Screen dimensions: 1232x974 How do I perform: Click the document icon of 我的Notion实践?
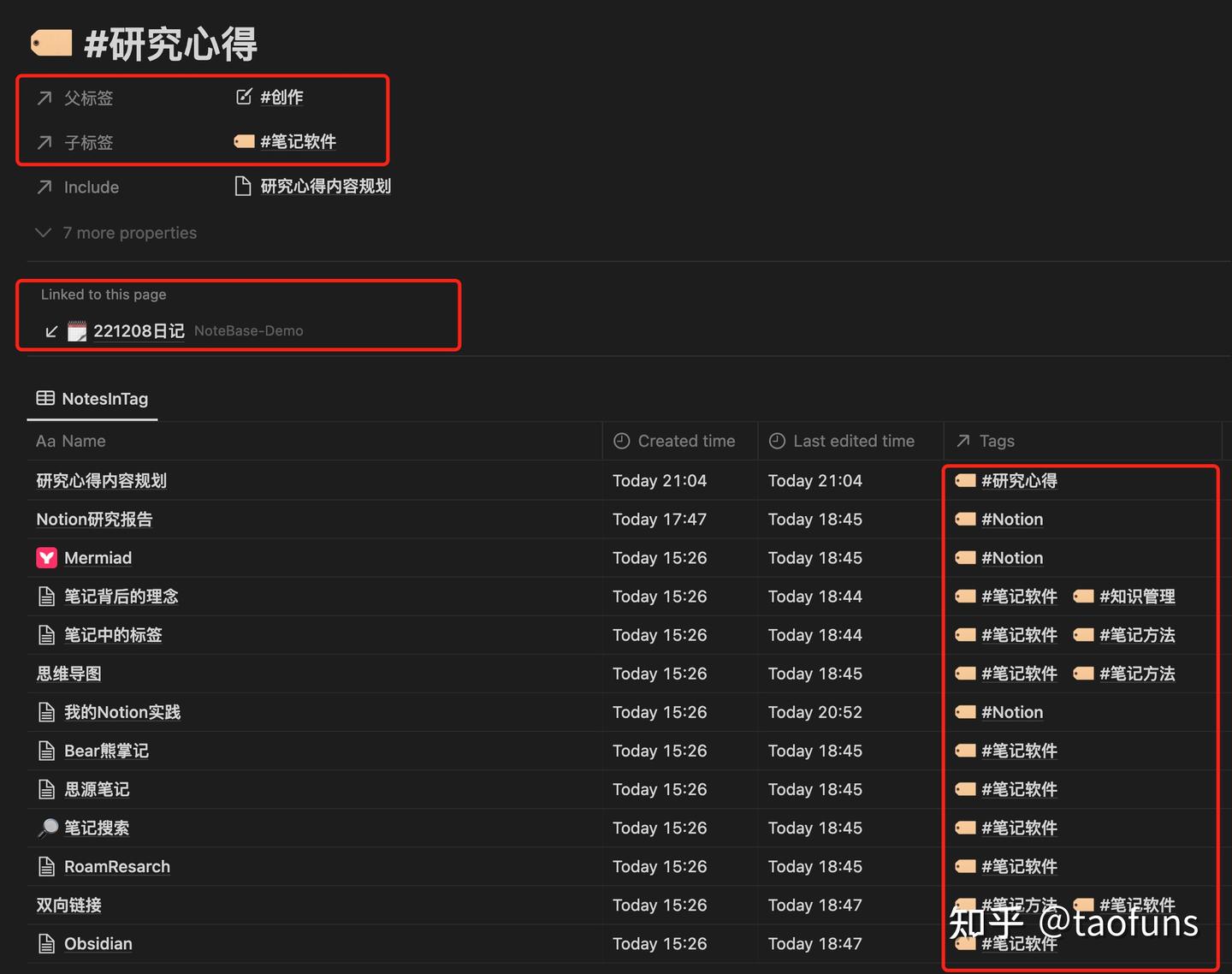click(47, 712)
